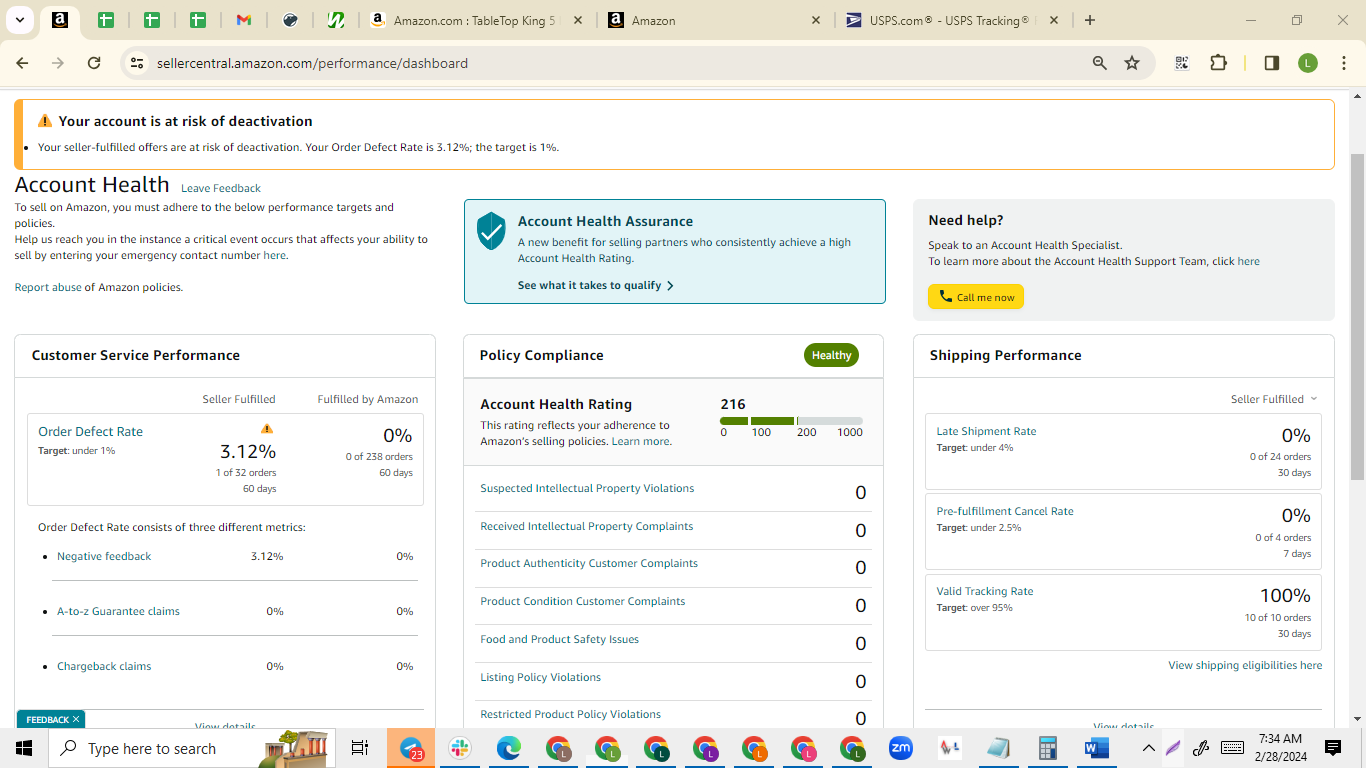Image resolution: width=1366 pixels, height=768 pixels.
Task: Open the Chargeback claims link
Action: [x=104, y=666]
